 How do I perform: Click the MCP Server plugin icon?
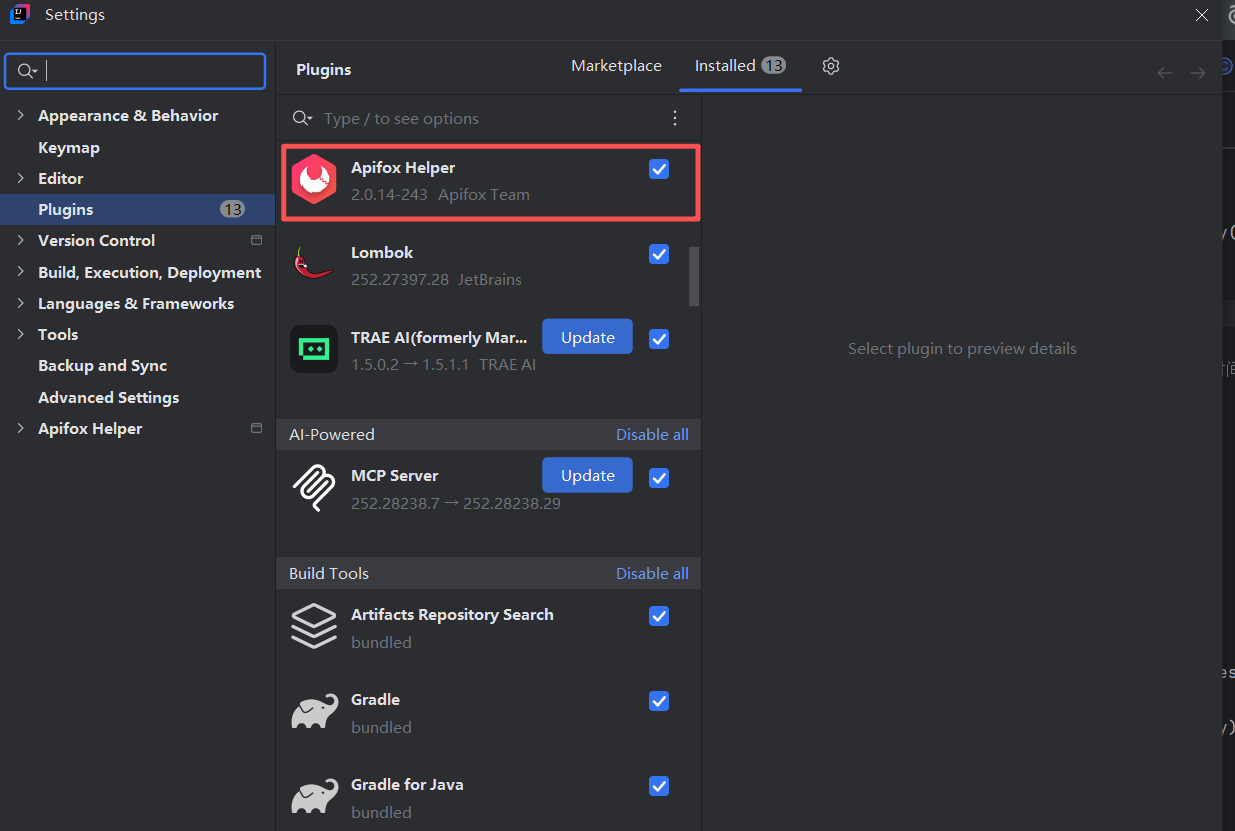click(314, 488)
